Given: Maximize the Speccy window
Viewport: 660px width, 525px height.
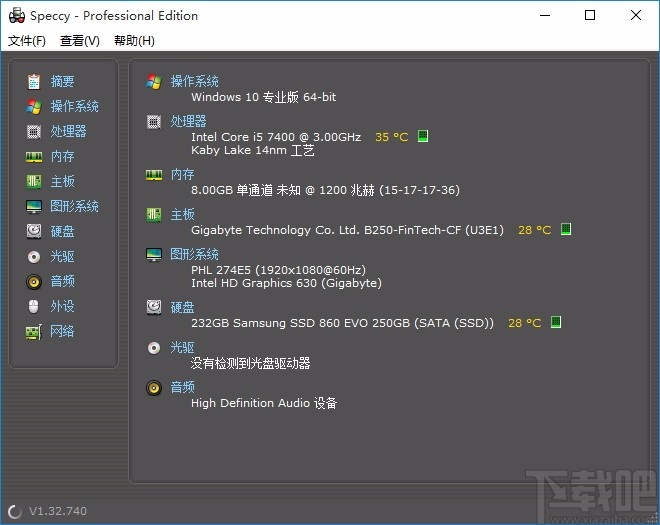Looking at the screenshot, I should coord(590,16).
